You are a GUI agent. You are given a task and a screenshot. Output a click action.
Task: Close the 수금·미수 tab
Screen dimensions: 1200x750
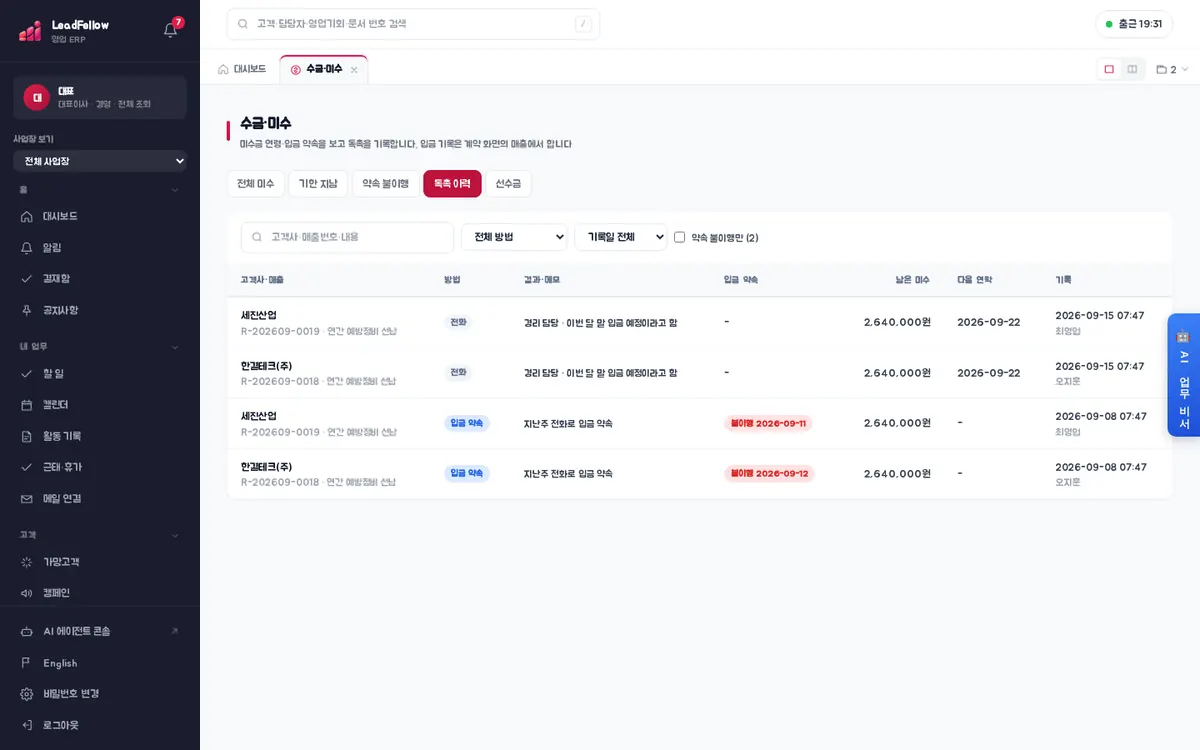point(354,70)
